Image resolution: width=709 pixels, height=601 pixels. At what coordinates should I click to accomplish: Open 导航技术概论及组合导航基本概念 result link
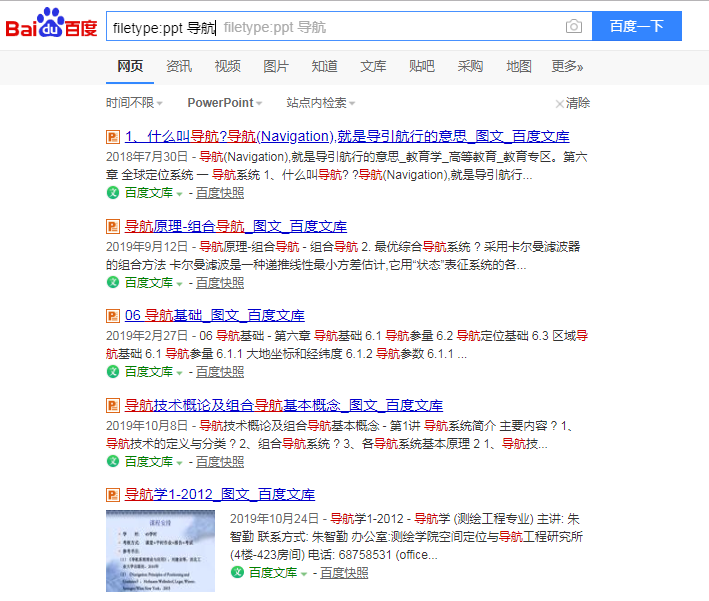(283, 405)
